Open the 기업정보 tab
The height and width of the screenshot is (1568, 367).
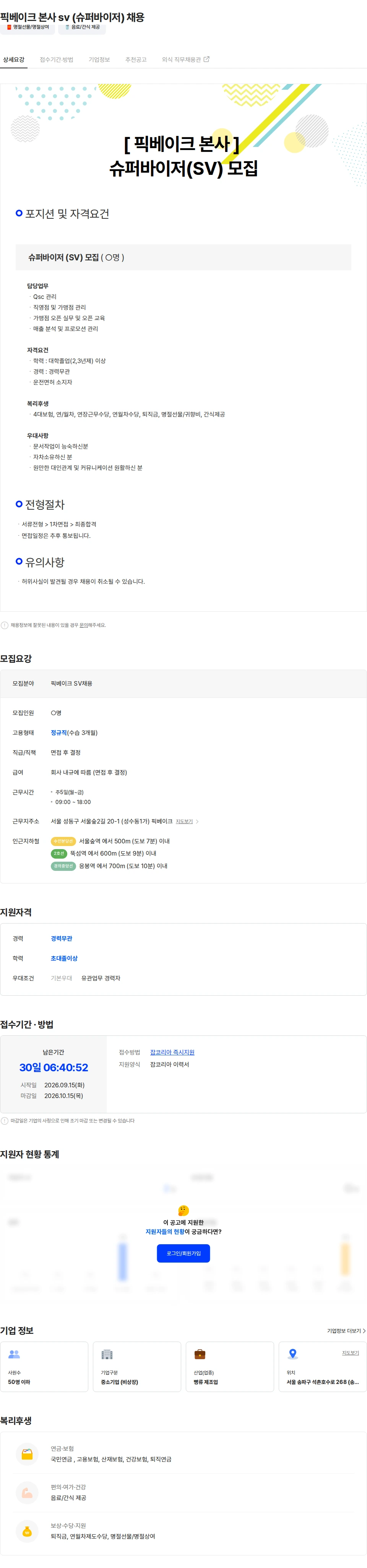[x=99, y=60]
